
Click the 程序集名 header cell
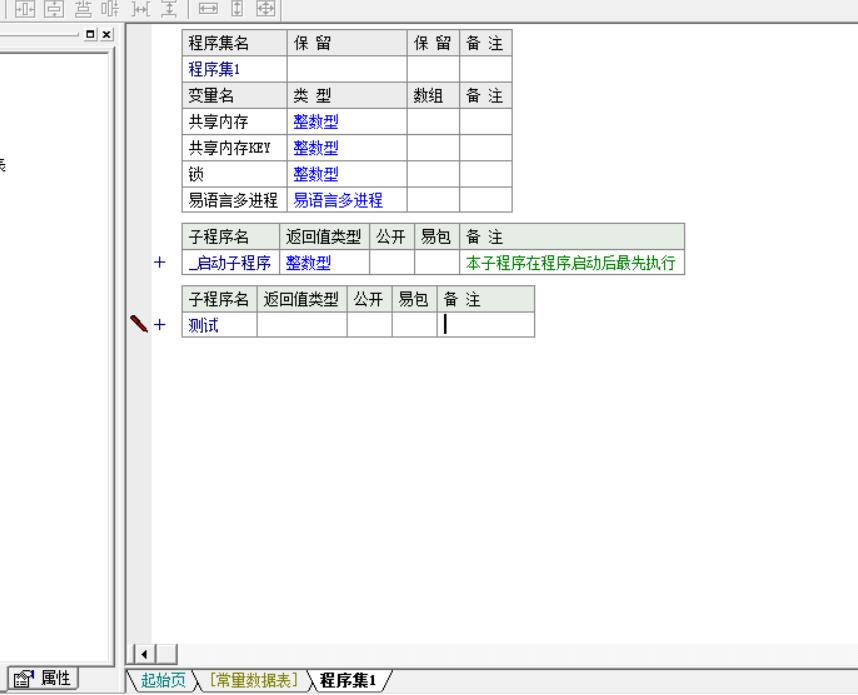pos(234,43)
